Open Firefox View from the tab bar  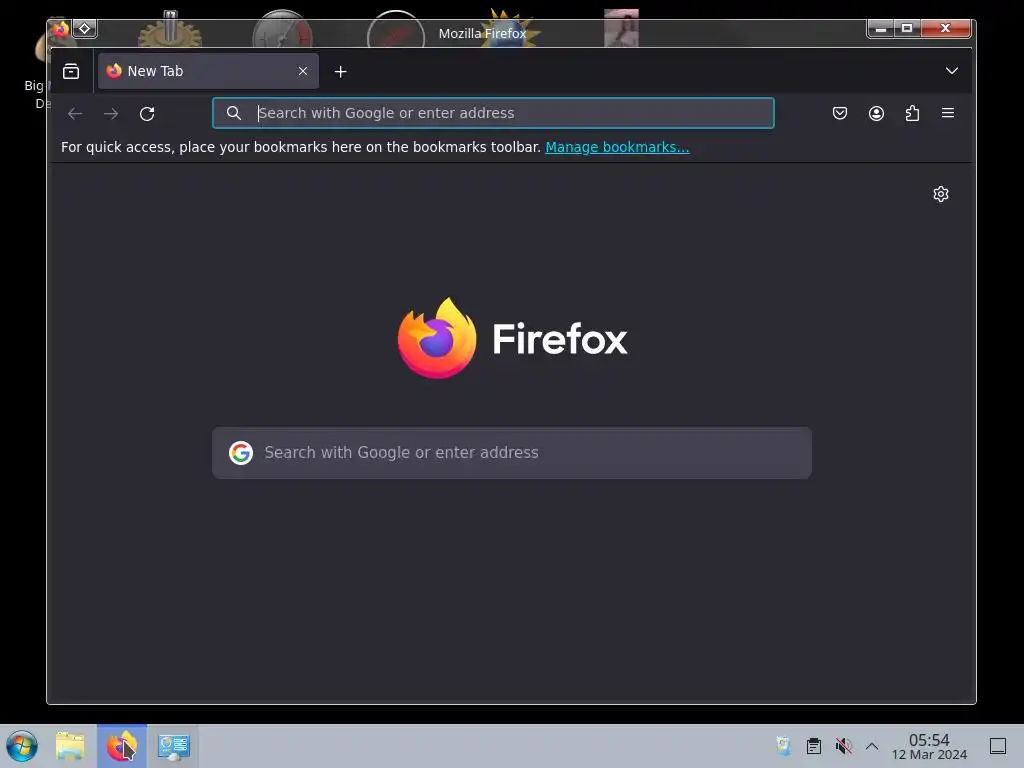[x=71, y=71]
